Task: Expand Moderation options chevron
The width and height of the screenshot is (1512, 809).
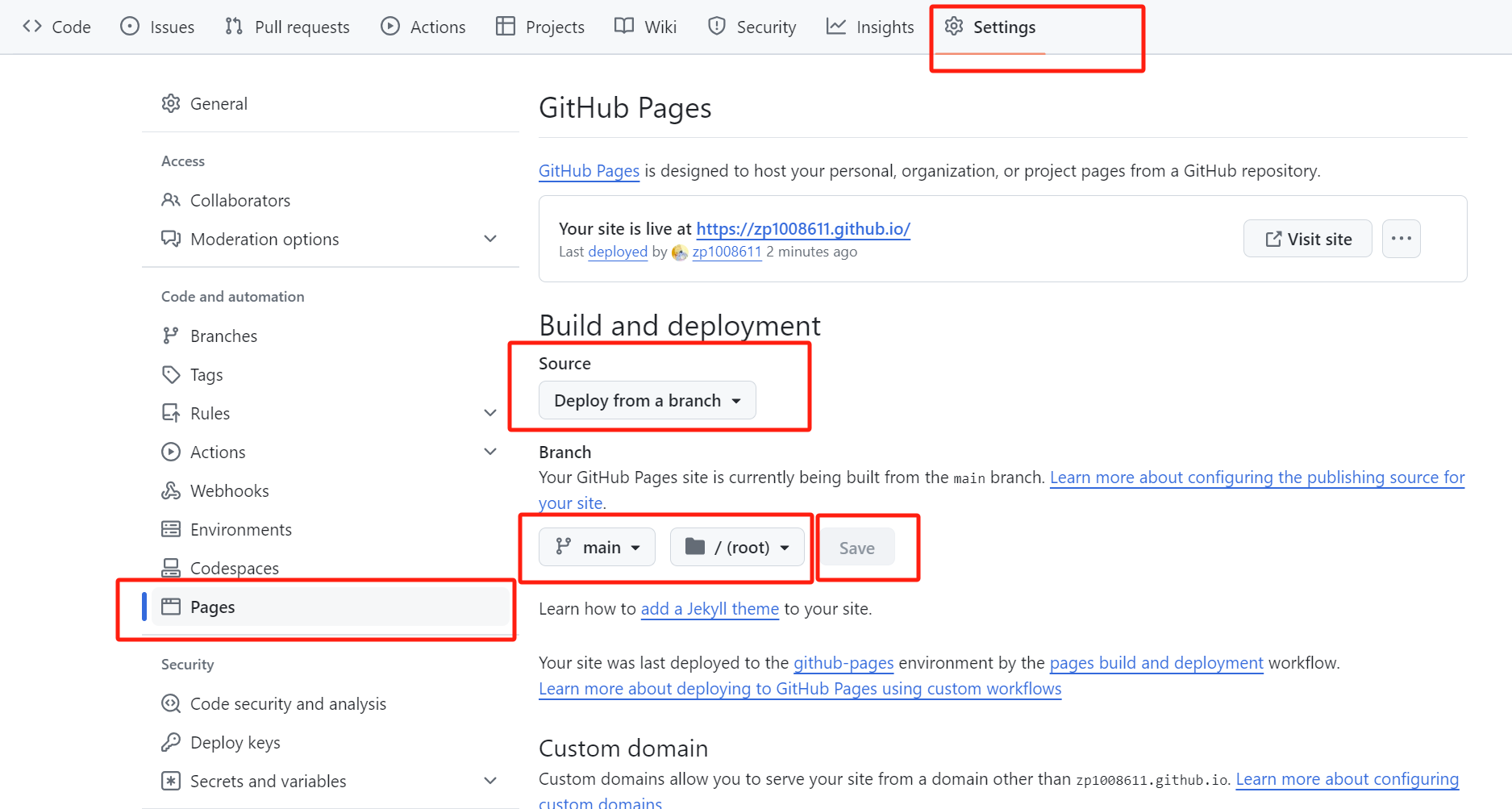Action: 490,239
